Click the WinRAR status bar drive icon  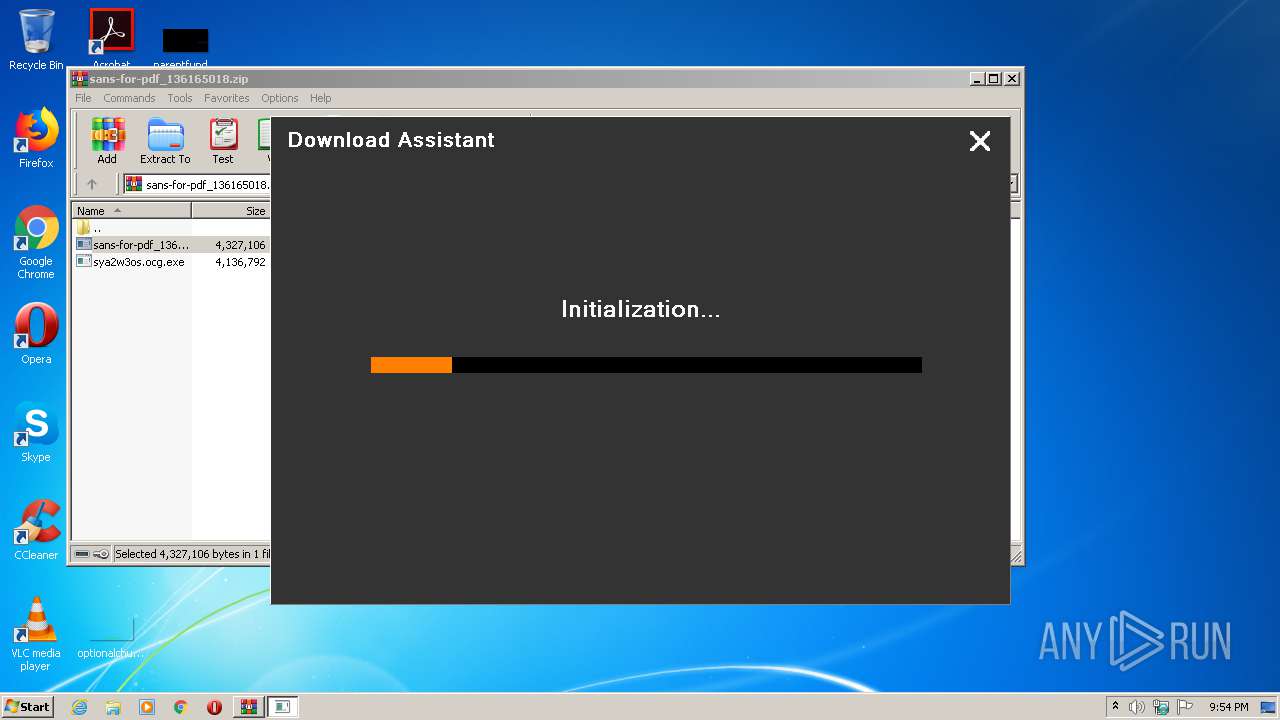[x=82, y=554]
